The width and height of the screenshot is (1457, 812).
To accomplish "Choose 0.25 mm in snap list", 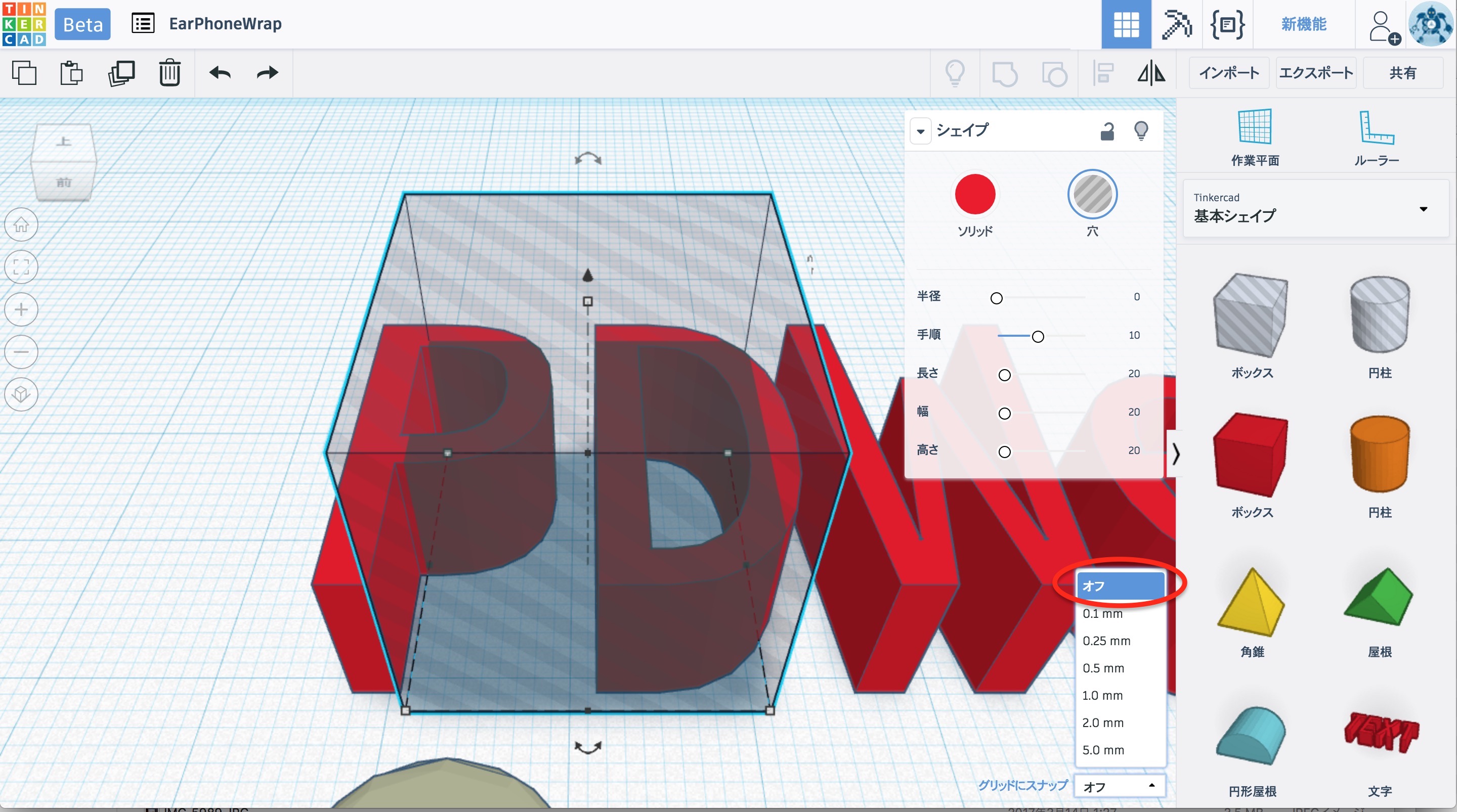I will coord(1106,641).
